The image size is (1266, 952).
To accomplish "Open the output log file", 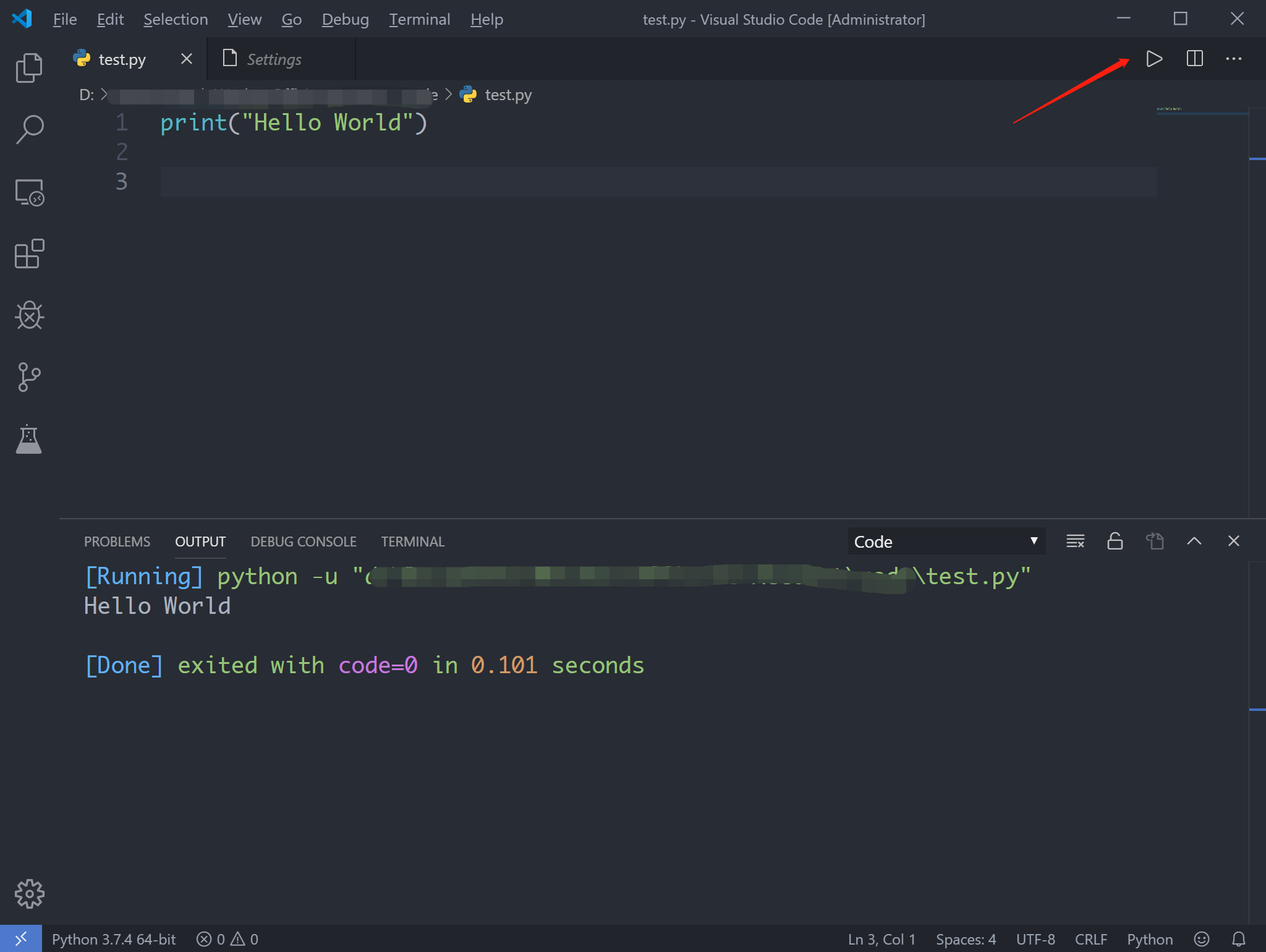I will pos(1155,542).
